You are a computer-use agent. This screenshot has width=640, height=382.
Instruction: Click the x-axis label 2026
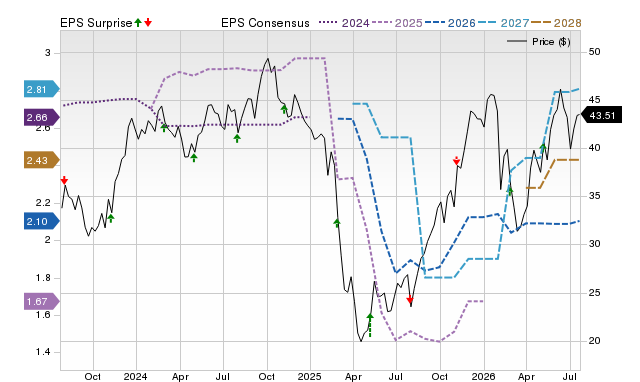tap(483, 376)
